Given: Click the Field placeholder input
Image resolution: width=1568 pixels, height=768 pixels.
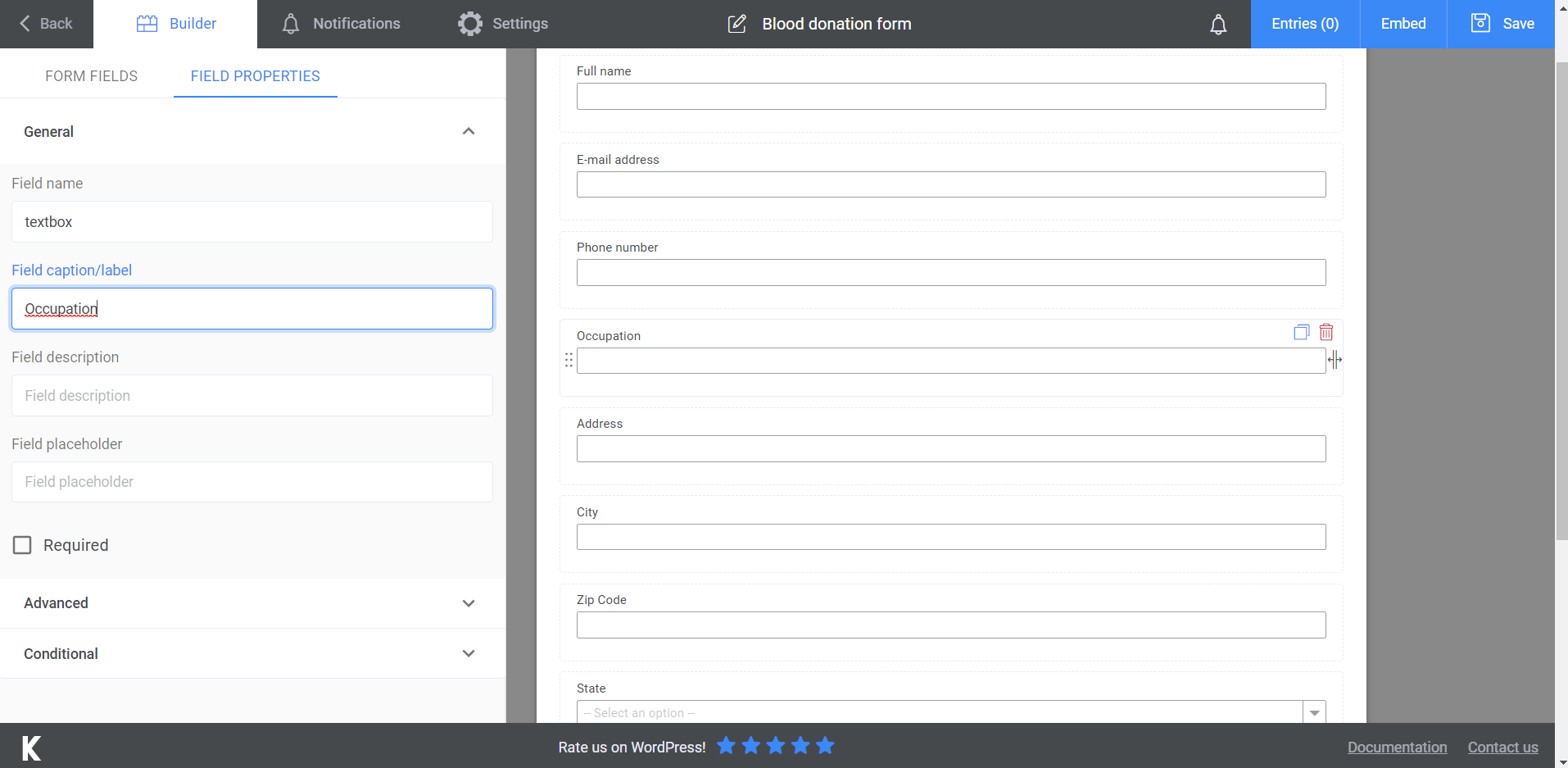Looking at the screenshot, I should click(x=252, y=482).
